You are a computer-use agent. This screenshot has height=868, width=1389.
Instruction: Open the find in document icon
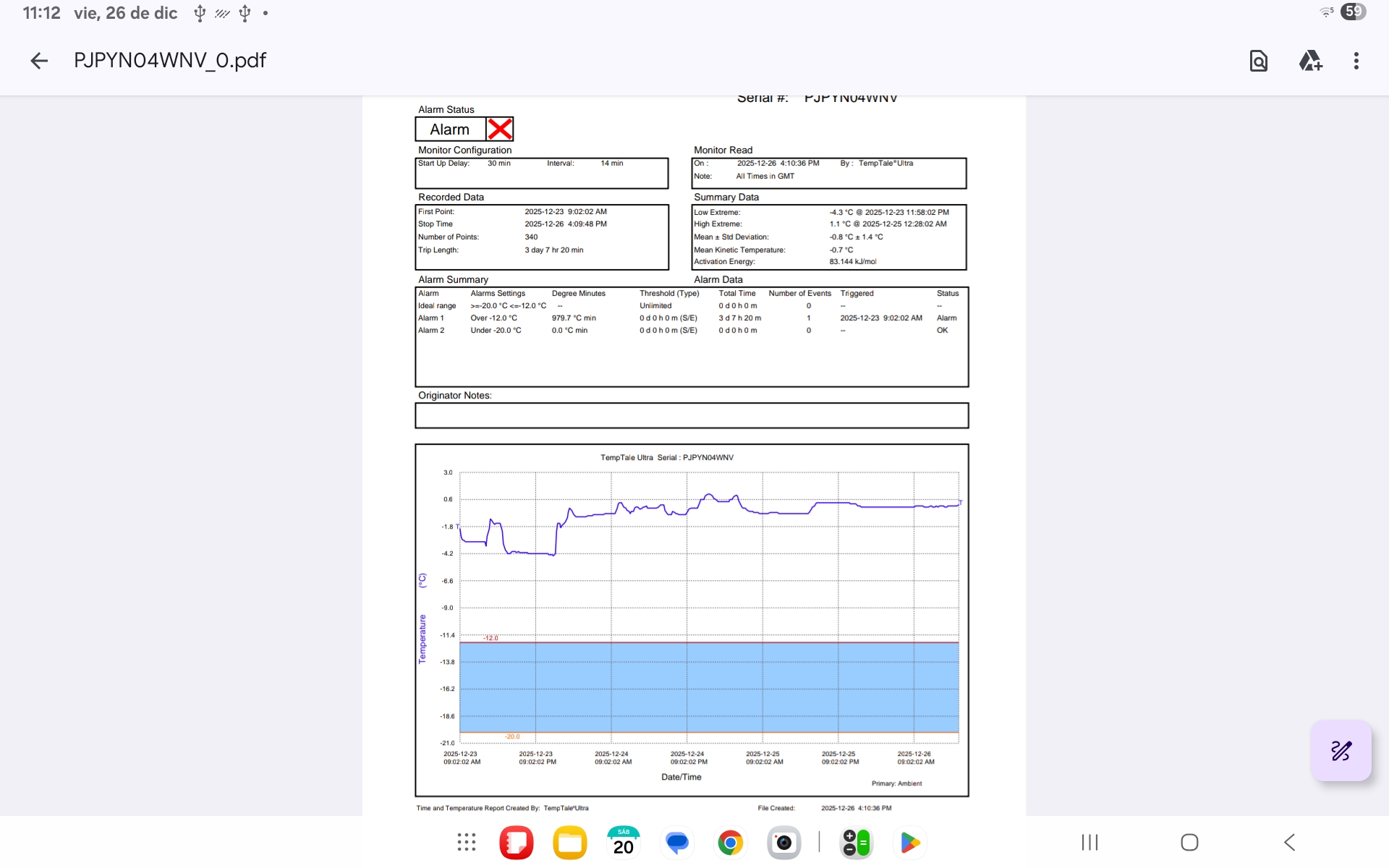point(1259,61)
